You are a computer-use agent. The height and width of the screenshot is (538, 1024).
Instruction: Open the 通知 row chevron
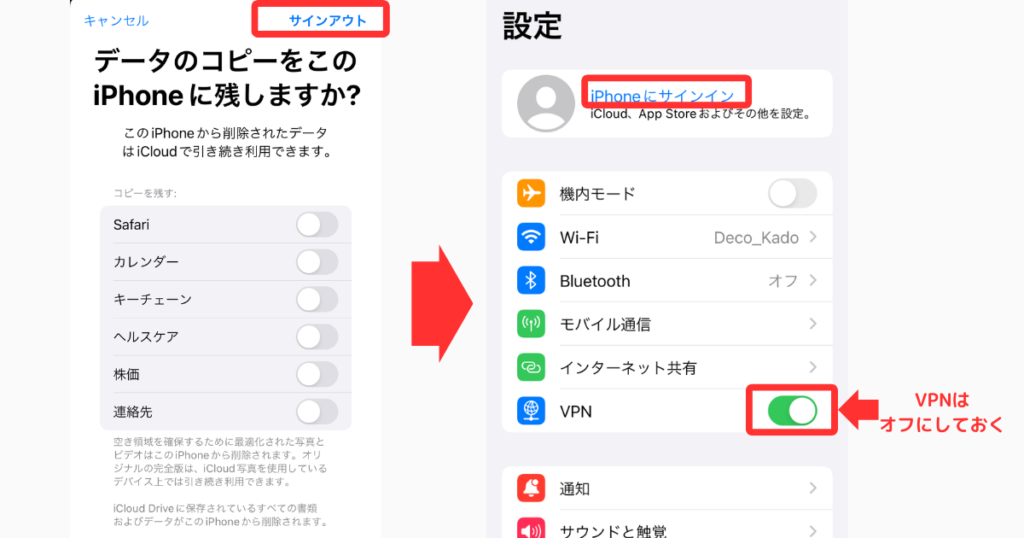[813, 488]
